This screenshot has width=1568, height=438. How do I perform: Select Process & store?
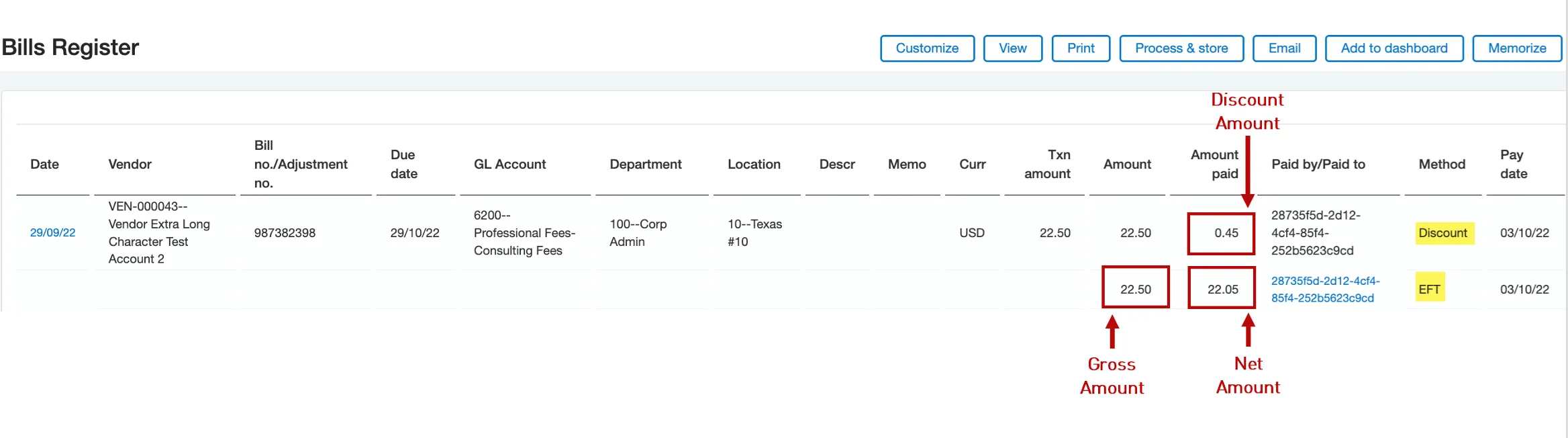point(1181,48)
